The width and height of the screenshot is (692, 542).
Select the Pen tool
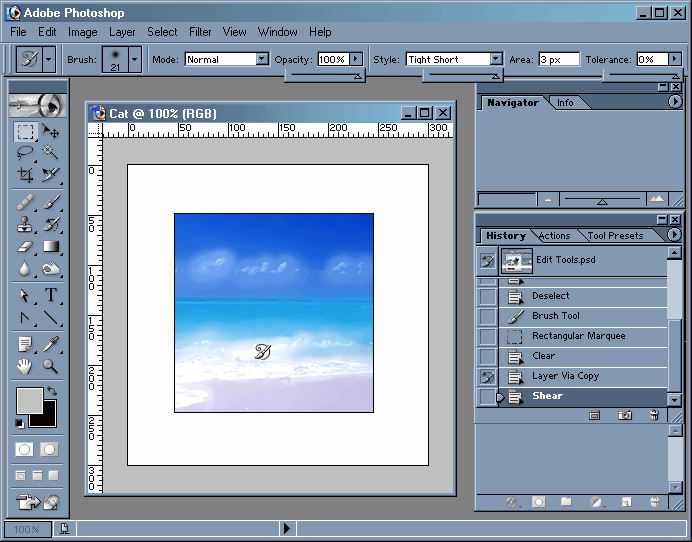[25, 317]
